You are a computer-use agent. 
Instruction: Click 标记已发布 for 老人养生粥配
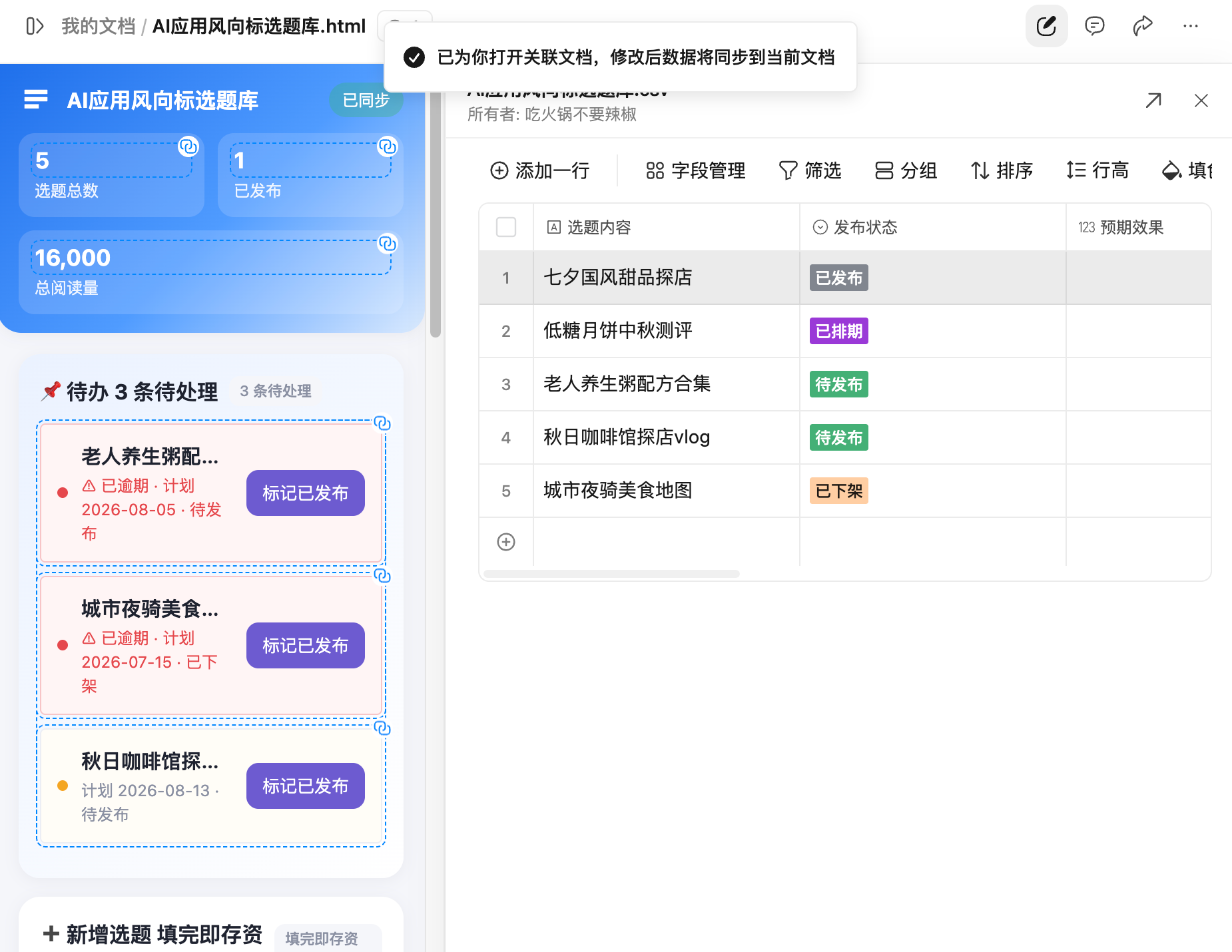306,493
